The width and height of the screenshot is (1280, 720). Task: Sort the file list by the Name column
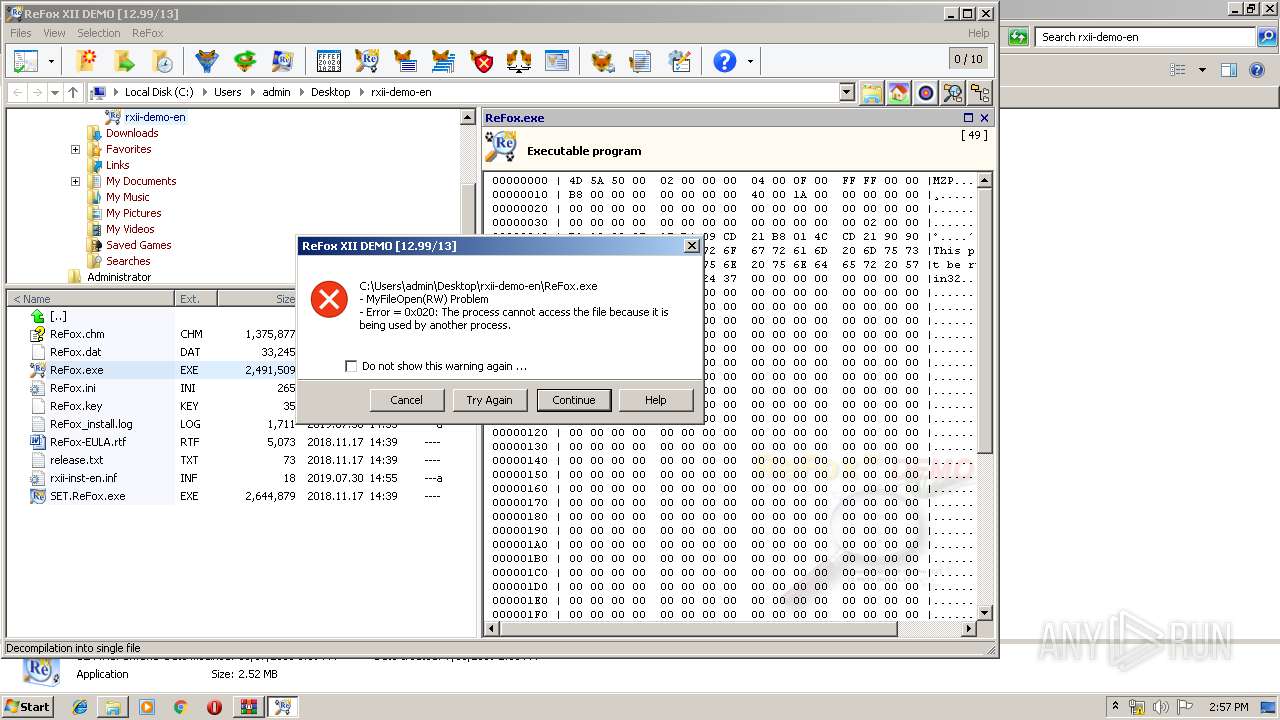point(90,298)
